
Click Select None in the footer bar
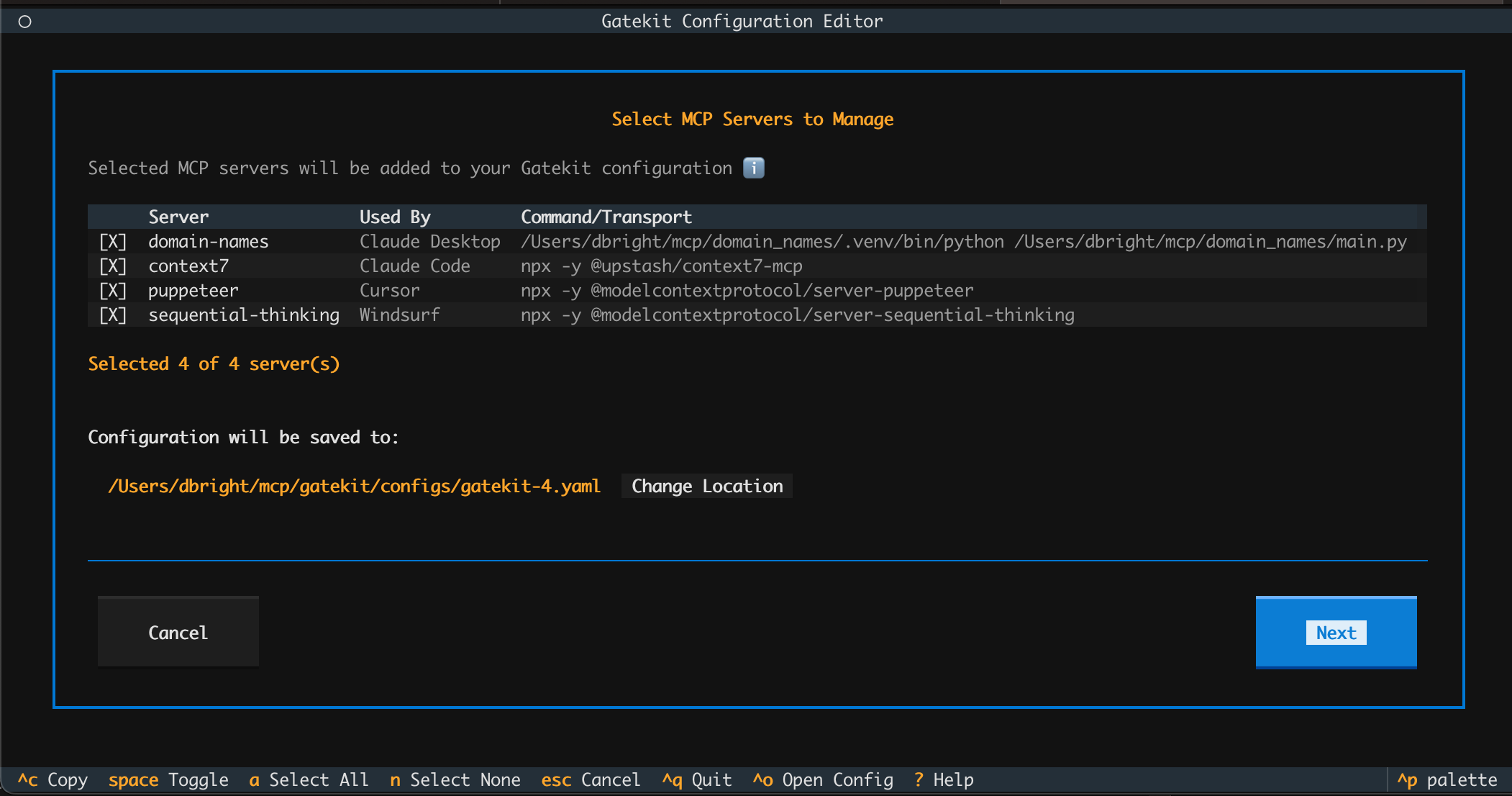pyautogui.click(x=455, y=779)
